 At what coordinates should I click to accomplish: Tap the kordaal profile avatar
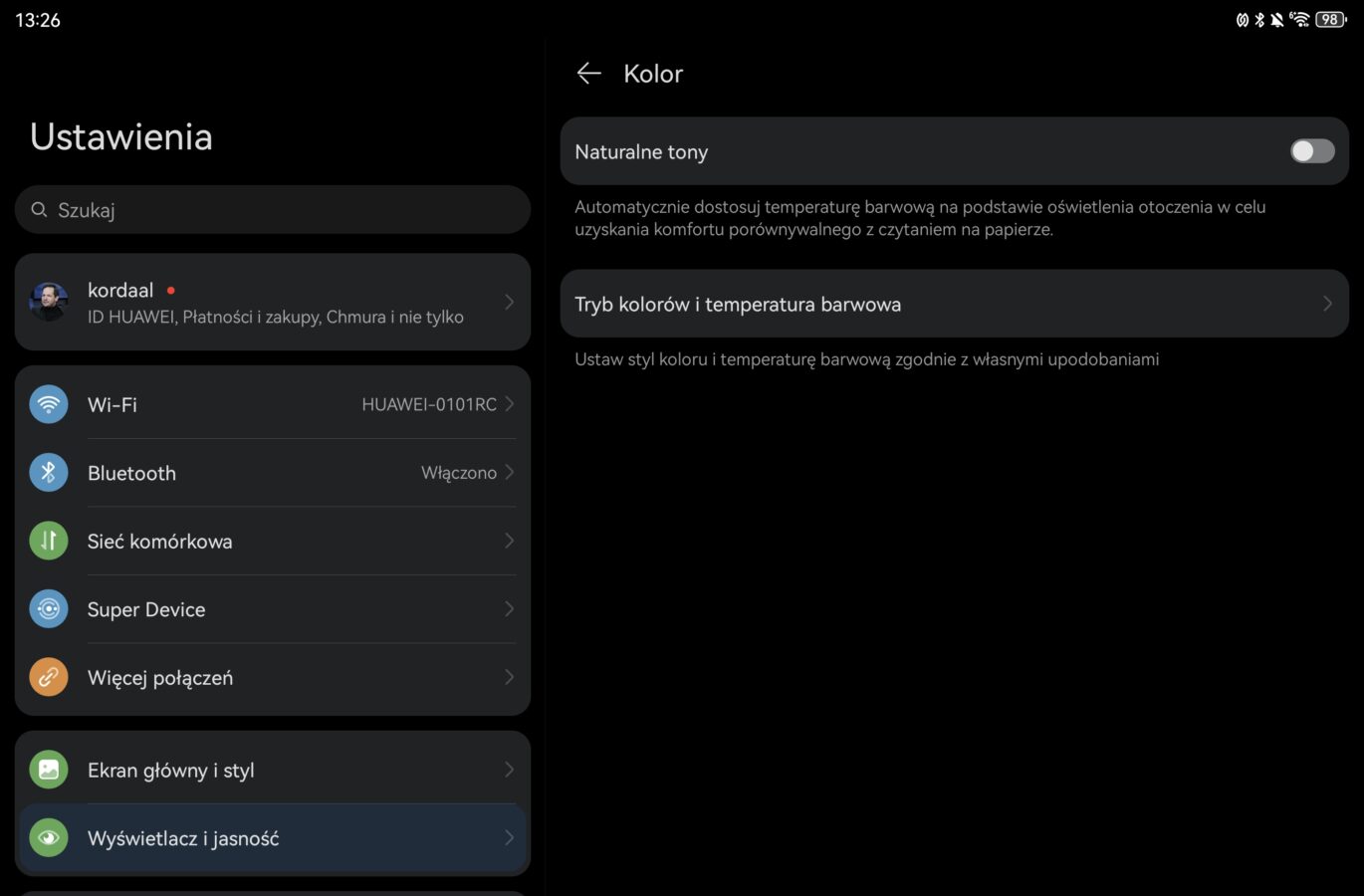click(49, 302)
